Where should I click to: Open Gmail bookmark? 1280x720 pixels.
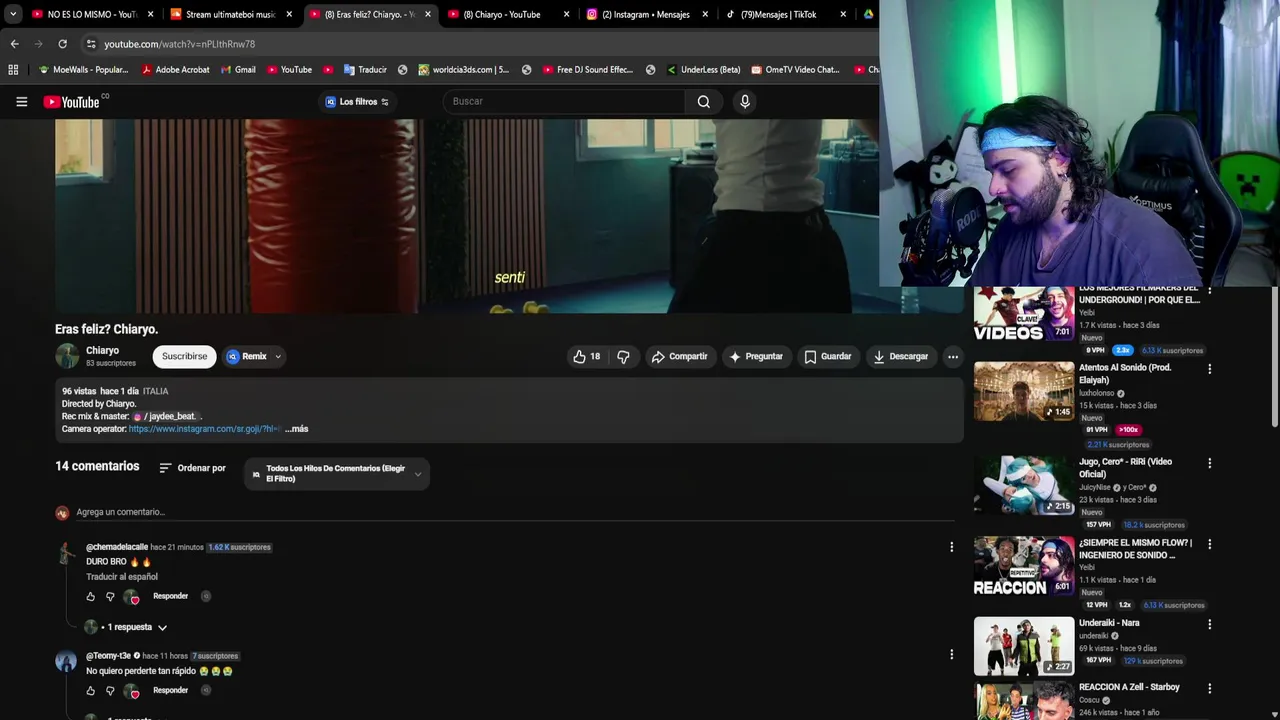coord(238,70)
